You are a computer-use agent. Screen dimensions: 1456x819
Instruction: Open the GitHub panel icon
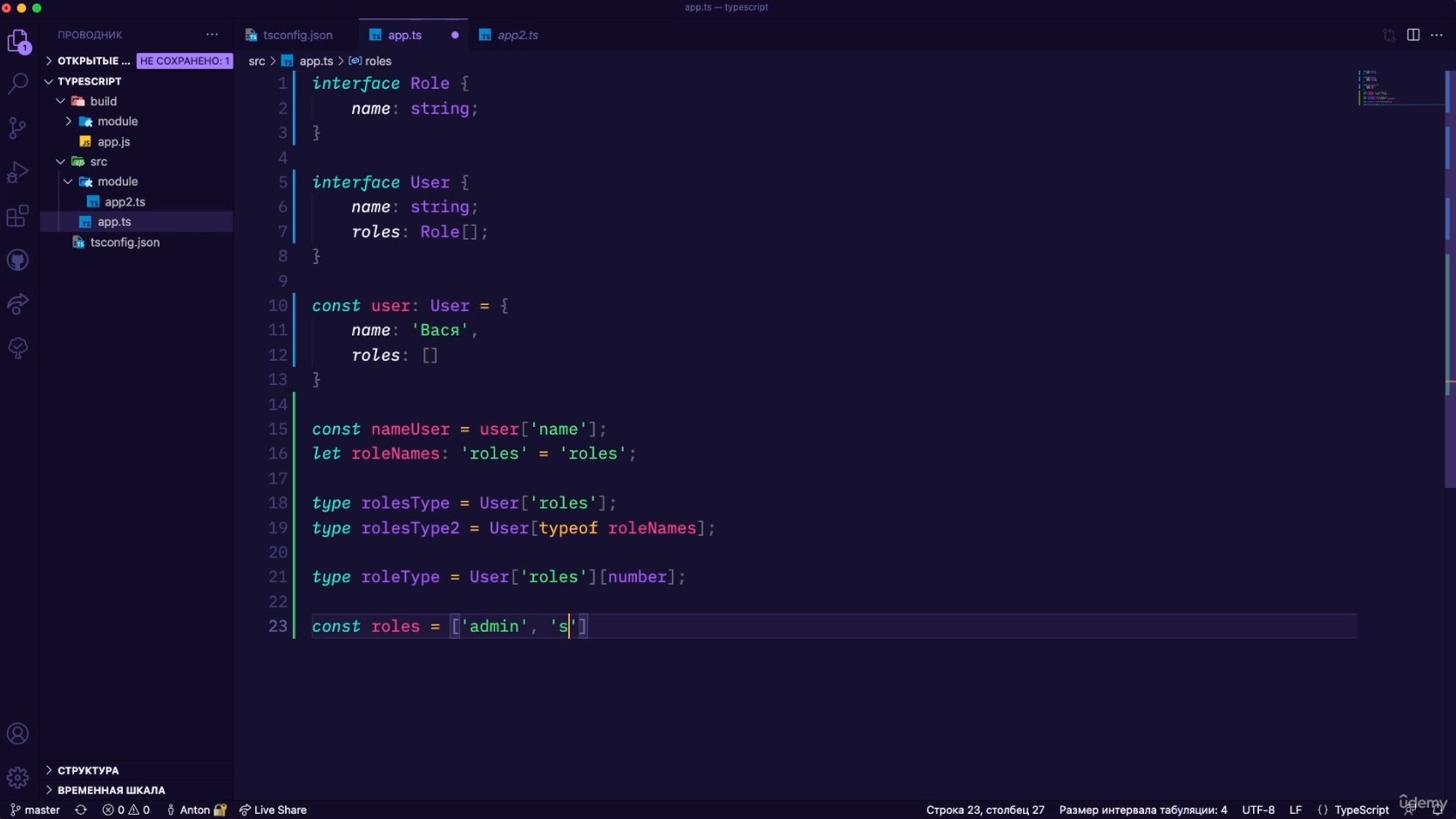click(x=18, y=260)
